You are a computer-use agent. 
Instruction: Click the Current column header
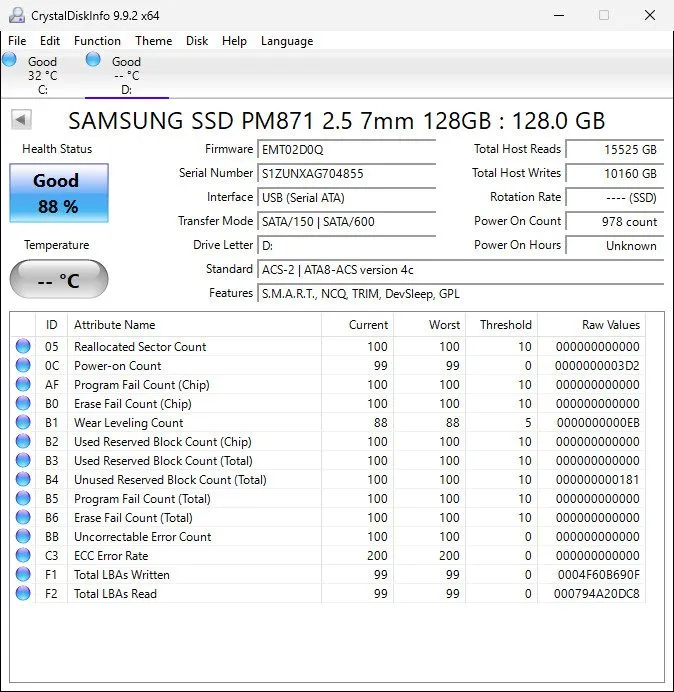tap(358, 325)
